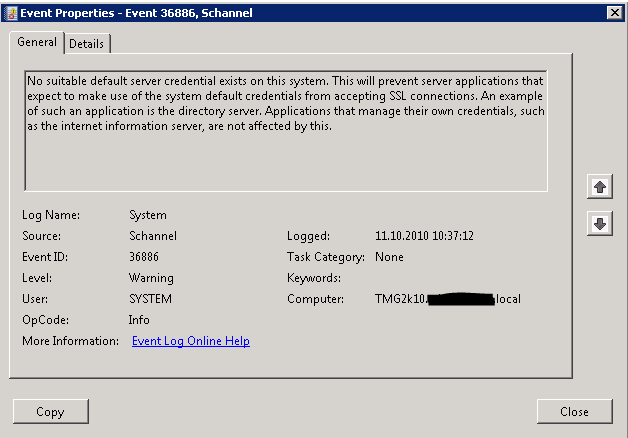Click the Task Category value None
This screenshot has width=628, height=438.
(x=389, y=257)
